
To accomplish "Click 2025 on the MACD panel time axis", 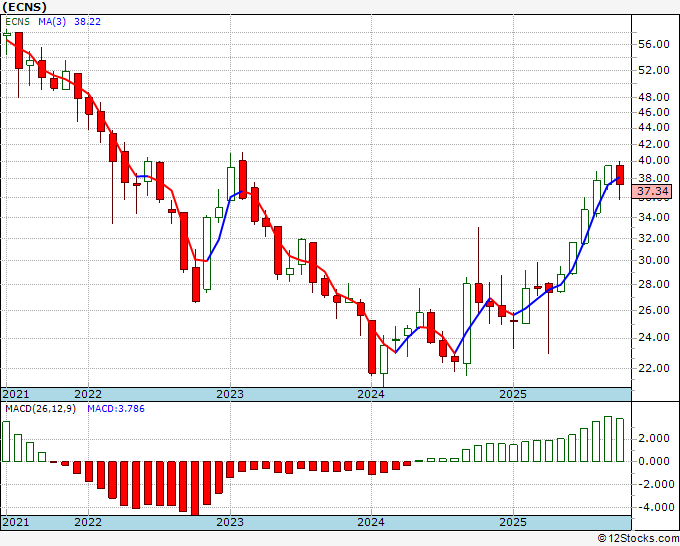I will coord(513,522).
